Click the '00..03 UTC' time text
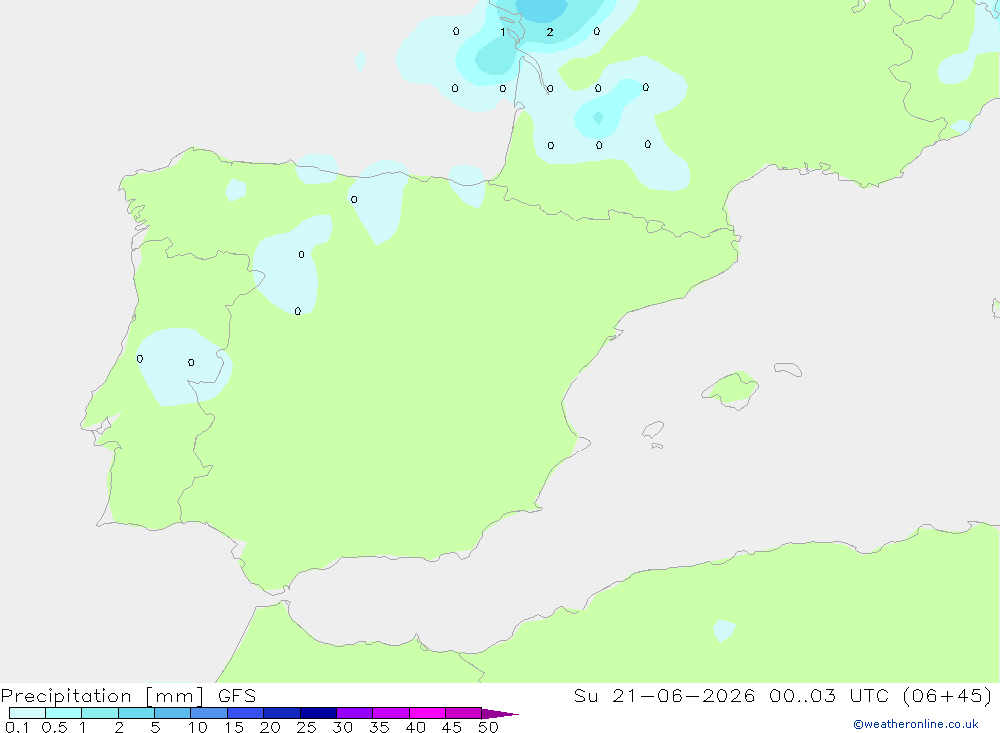1000x733 pixels. tap(827, 696)
